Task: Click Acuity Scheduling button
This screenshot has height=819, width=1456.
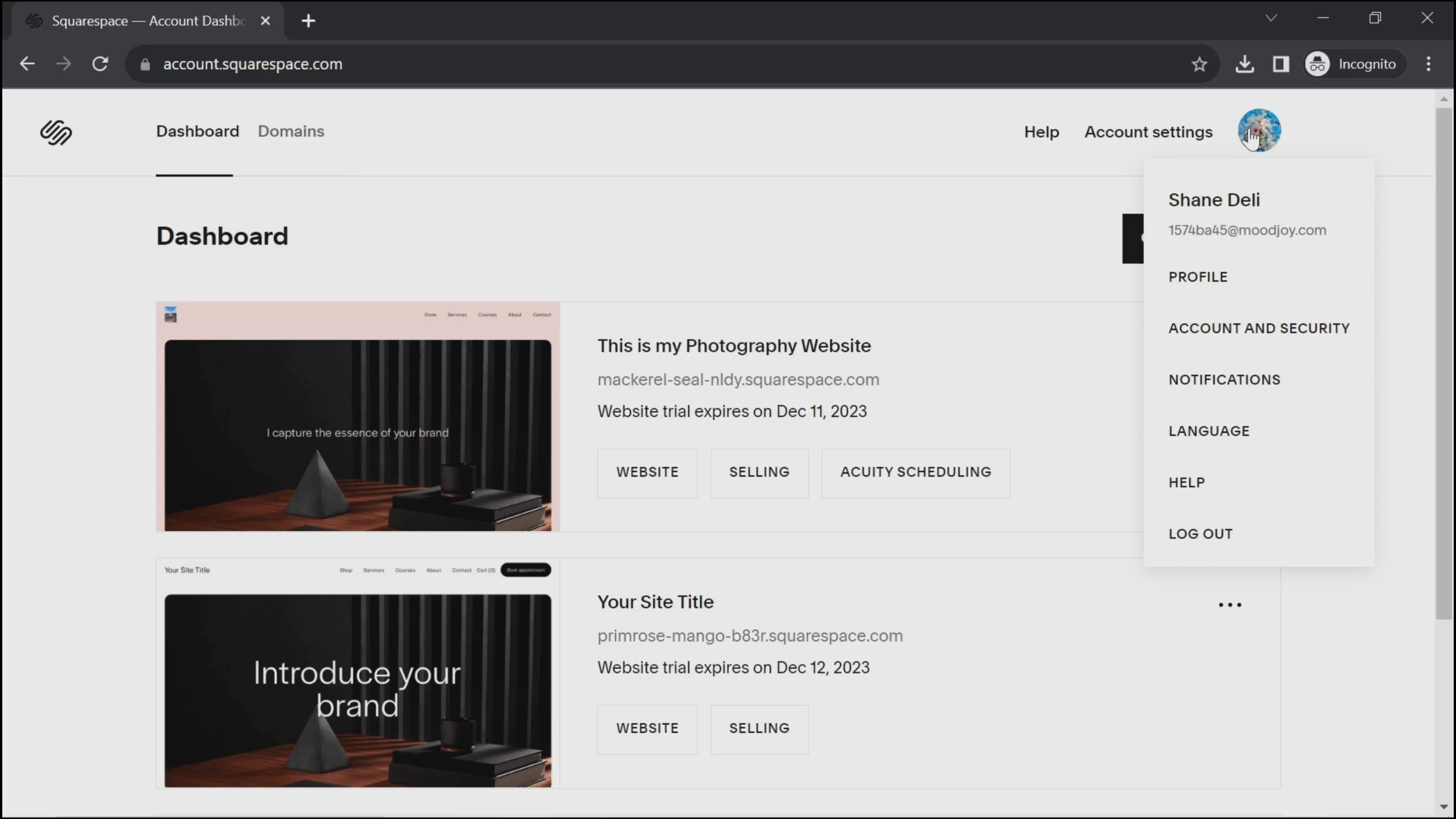Action: (915, 472)
